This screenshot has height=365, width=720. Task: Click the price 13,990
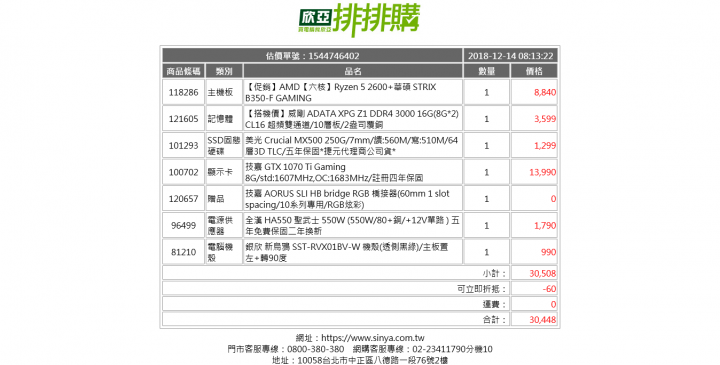click(542, 172)
